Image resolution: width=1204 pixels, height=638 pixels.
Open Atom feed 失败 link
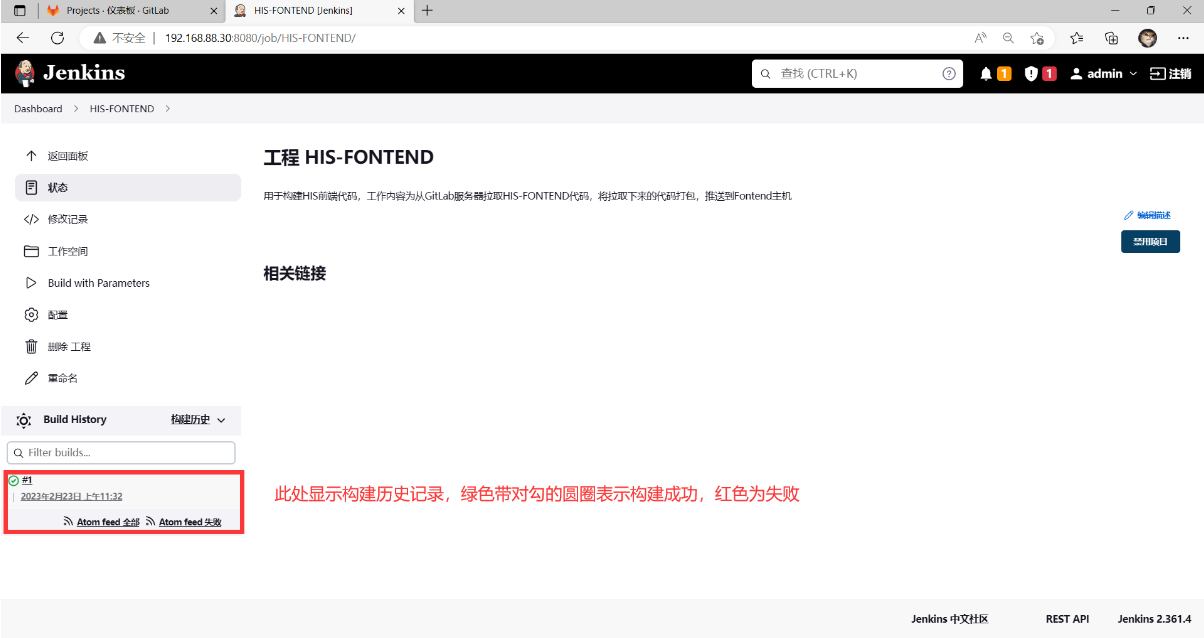184,522
